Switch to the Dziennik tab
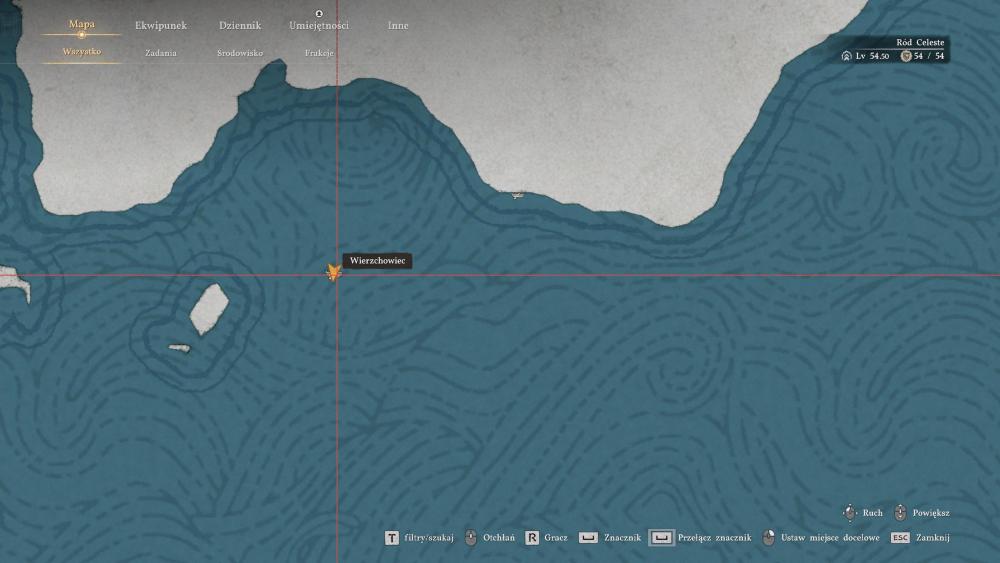This screenshot has width=1000, height=563. click(240, 26)
